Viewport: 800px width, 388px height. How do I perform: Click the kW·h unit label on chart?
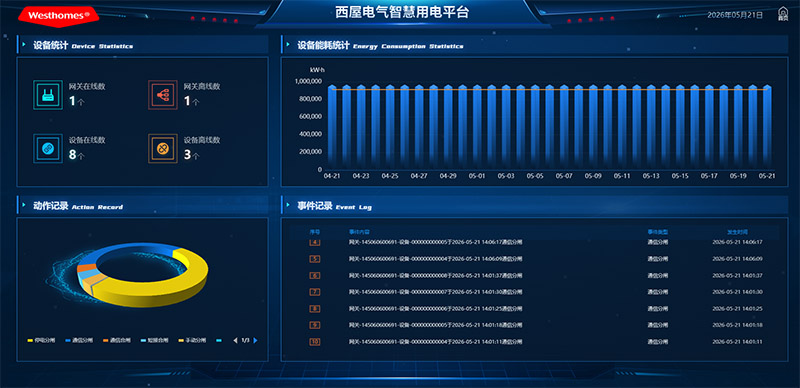(317, 69)
